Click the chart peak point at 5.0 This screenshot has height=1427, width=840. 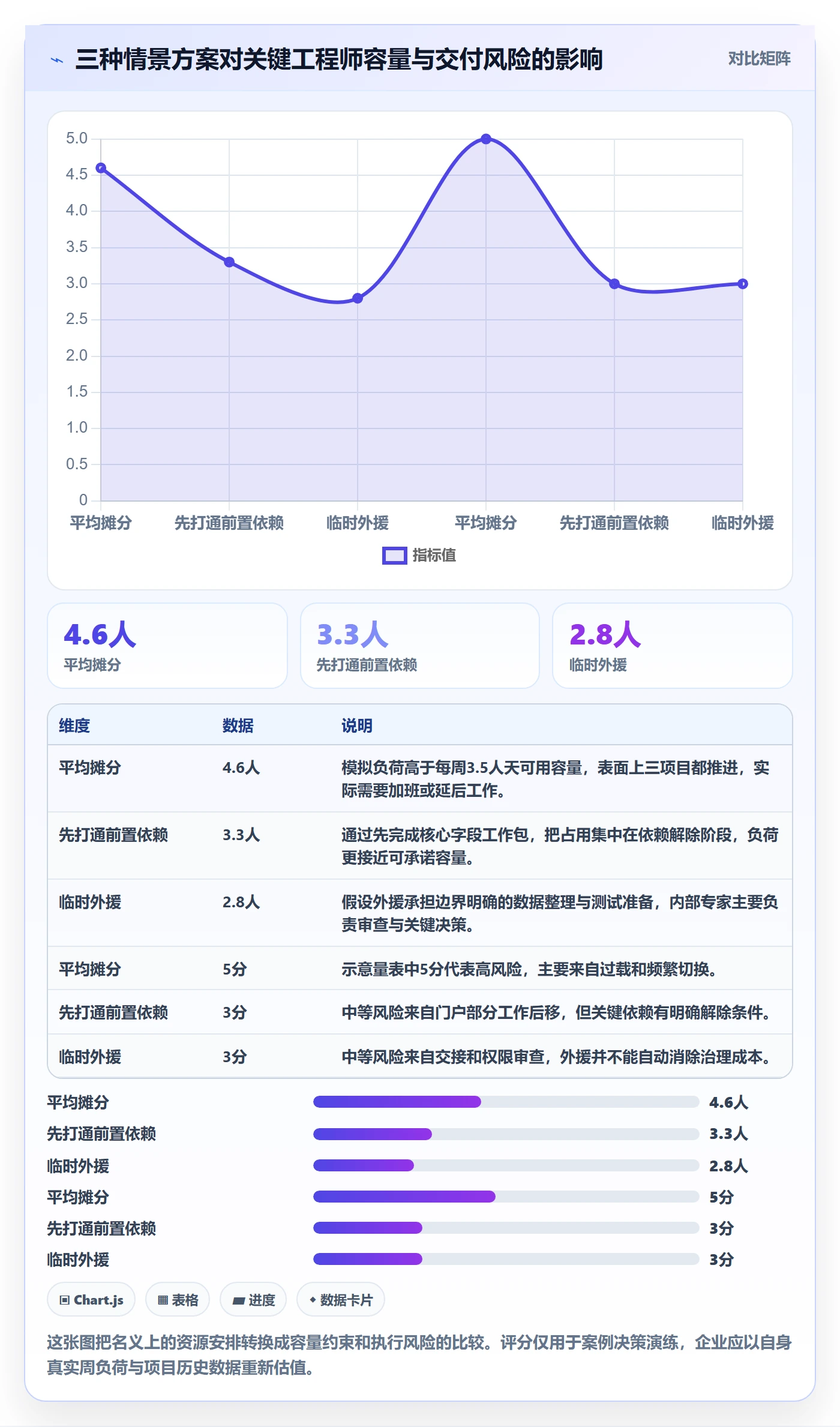(486, 139)
